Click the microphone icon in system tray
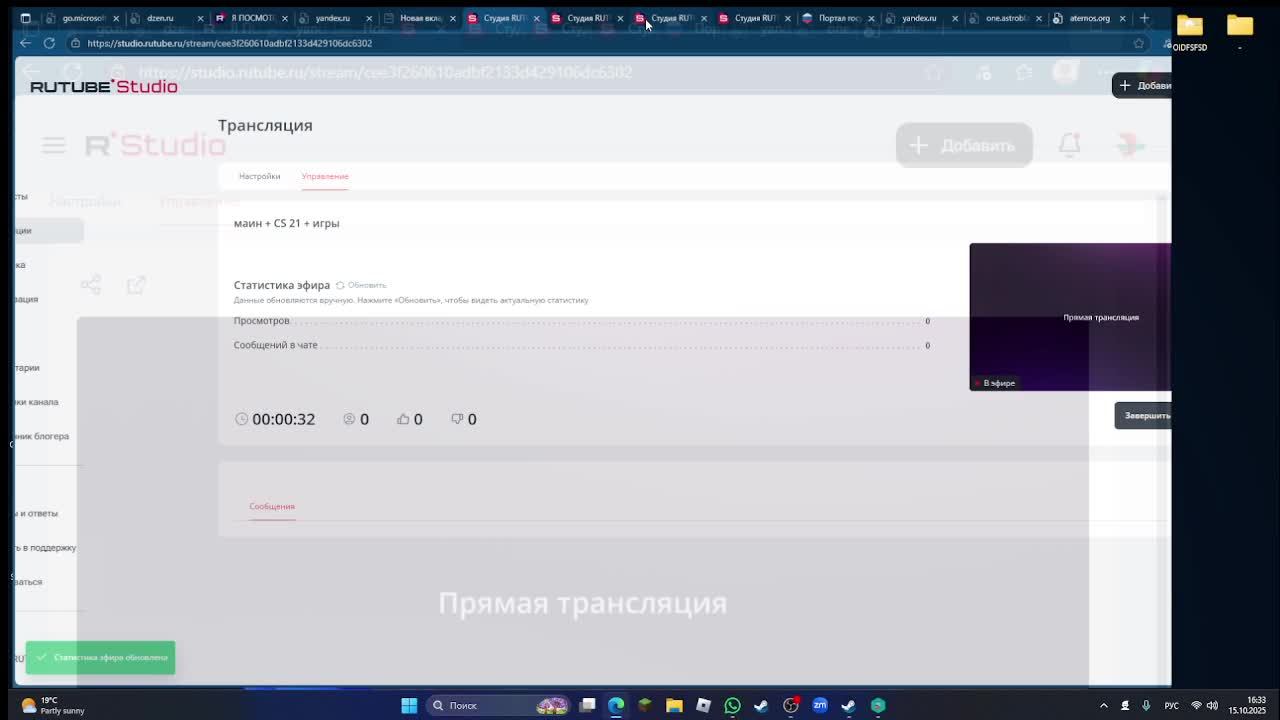1280x720 pixels. [1146, 705]
